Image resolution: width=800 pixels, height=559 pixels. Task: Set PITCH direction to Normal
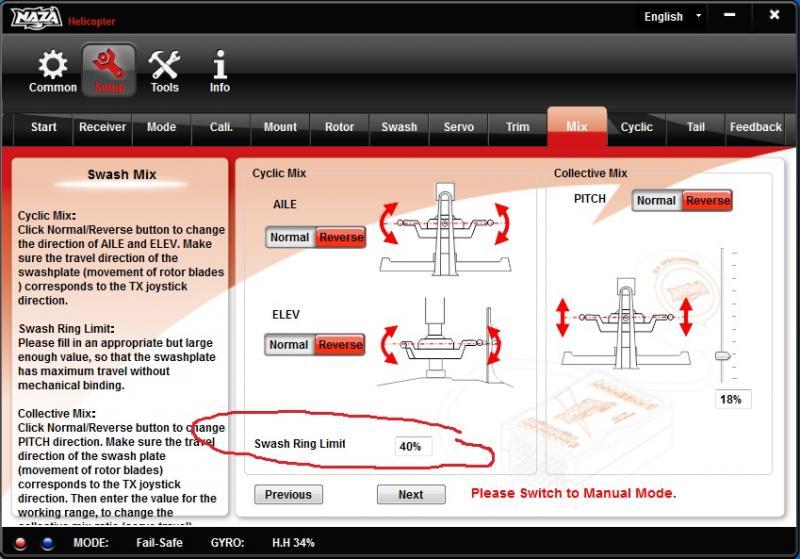pyautogui.click(x=656, y=200)
